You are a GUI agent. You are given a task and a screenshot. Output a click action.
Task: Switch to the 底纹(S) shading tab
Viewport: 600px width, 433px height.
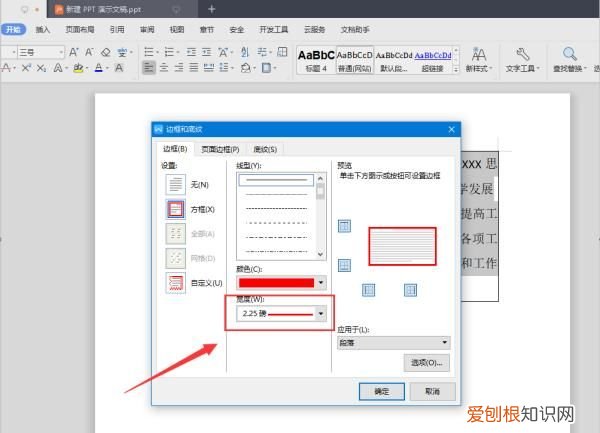tap(265, 149)
